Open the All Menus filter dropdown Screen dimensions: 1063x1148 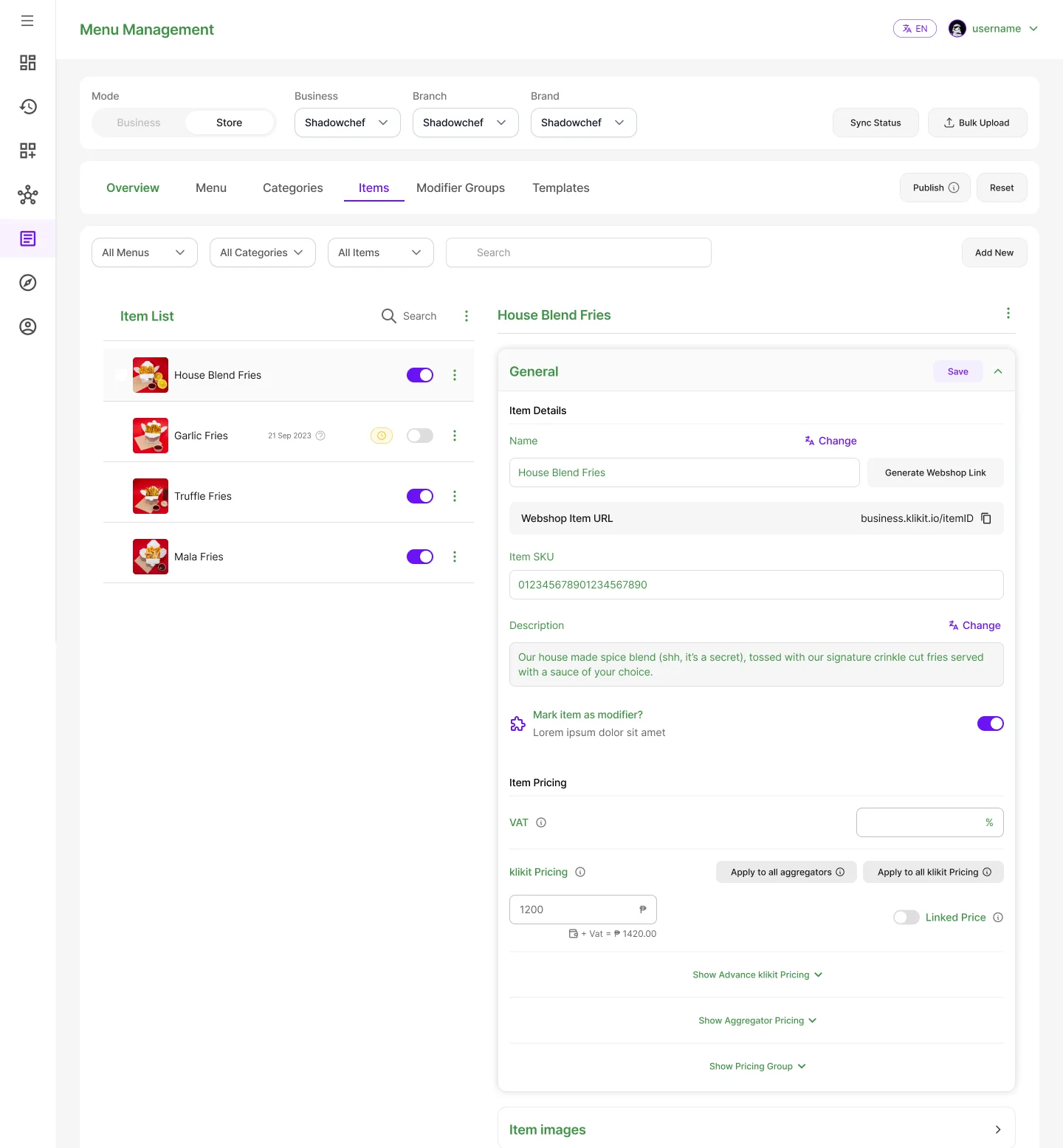pos(145,252)
